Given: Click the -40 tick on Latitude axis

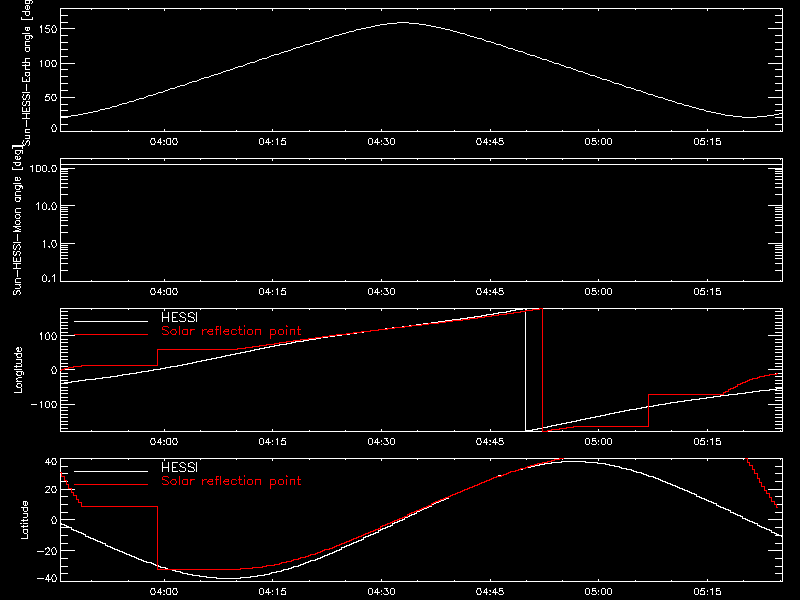Looking at the screenshot, I should click(47, 578).
